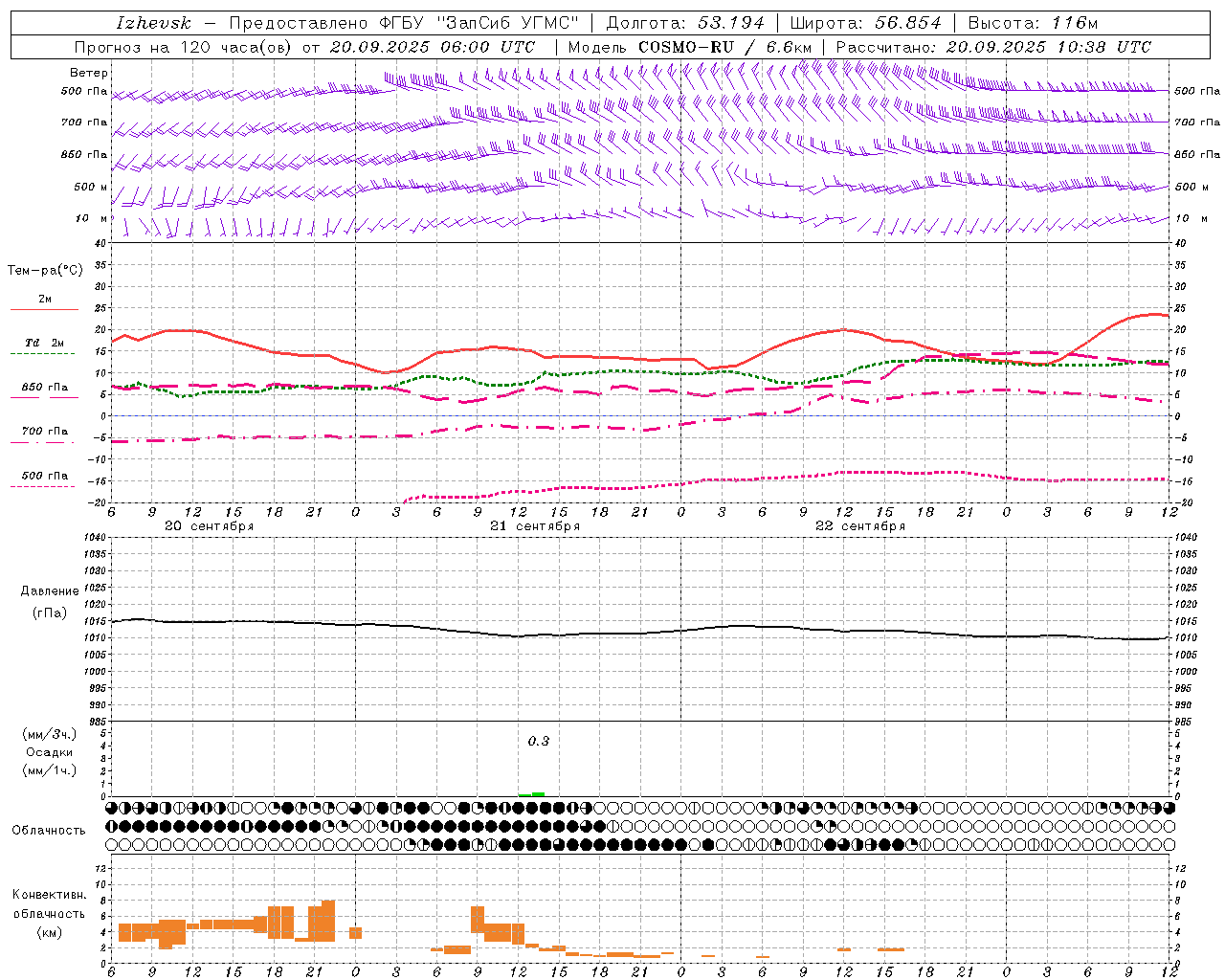Click the '(км)' convective cloud unit label

[x=50, y=932]
